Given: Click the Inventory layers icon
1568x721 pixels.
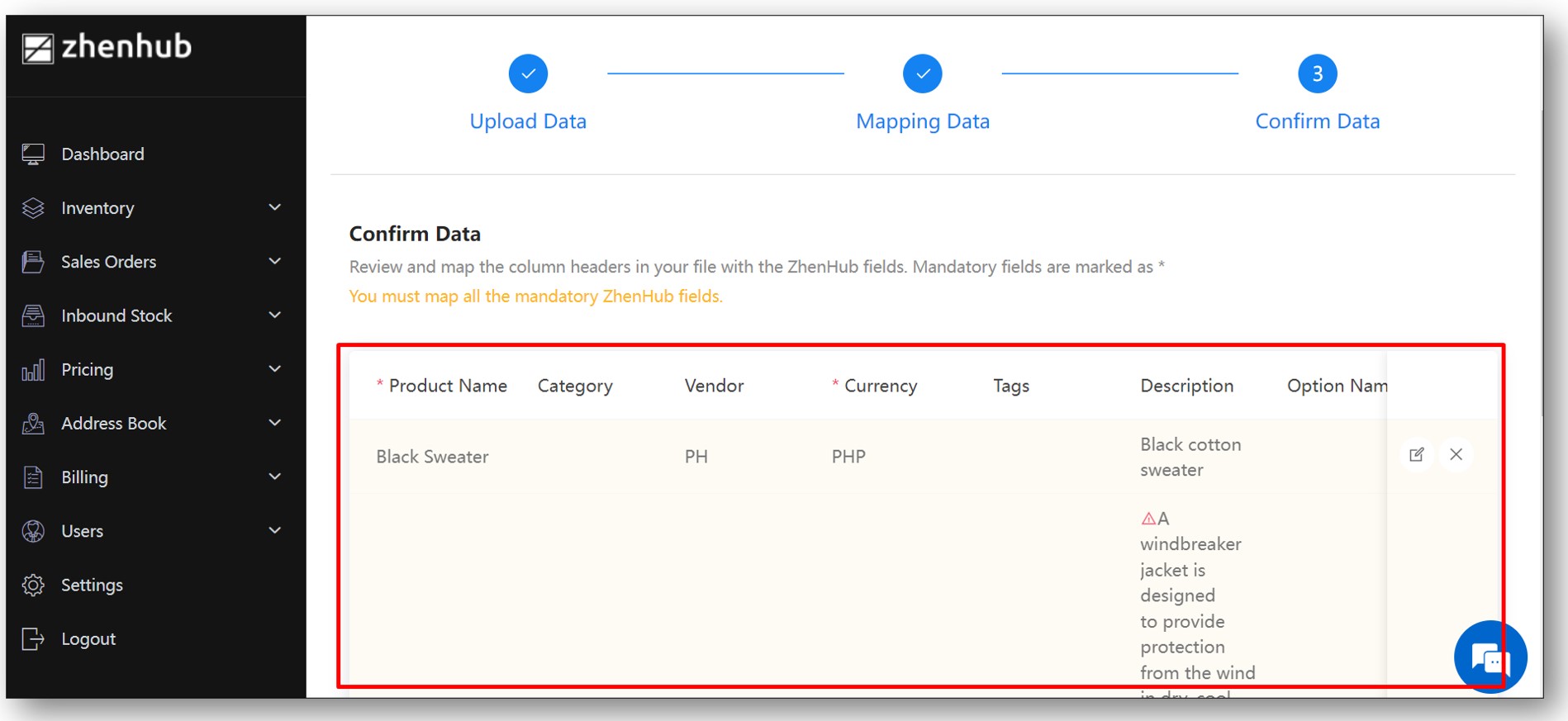Looking at the screenshot, I should click(x=33, y=208).
